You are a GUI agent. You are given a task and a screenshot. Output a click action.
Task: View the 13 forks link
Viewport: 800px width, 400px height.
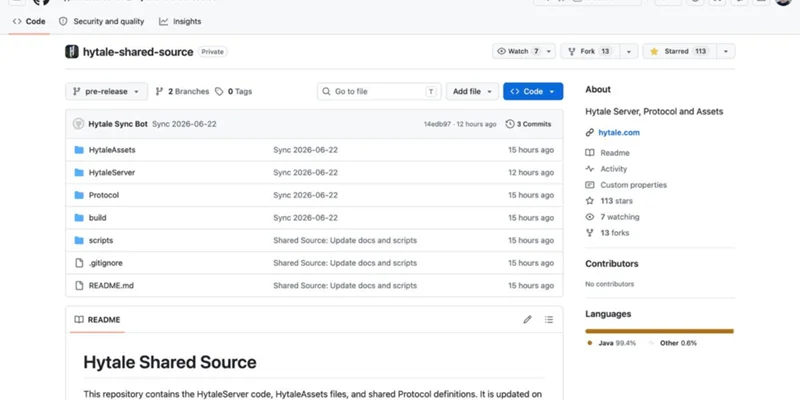point(614,233)
